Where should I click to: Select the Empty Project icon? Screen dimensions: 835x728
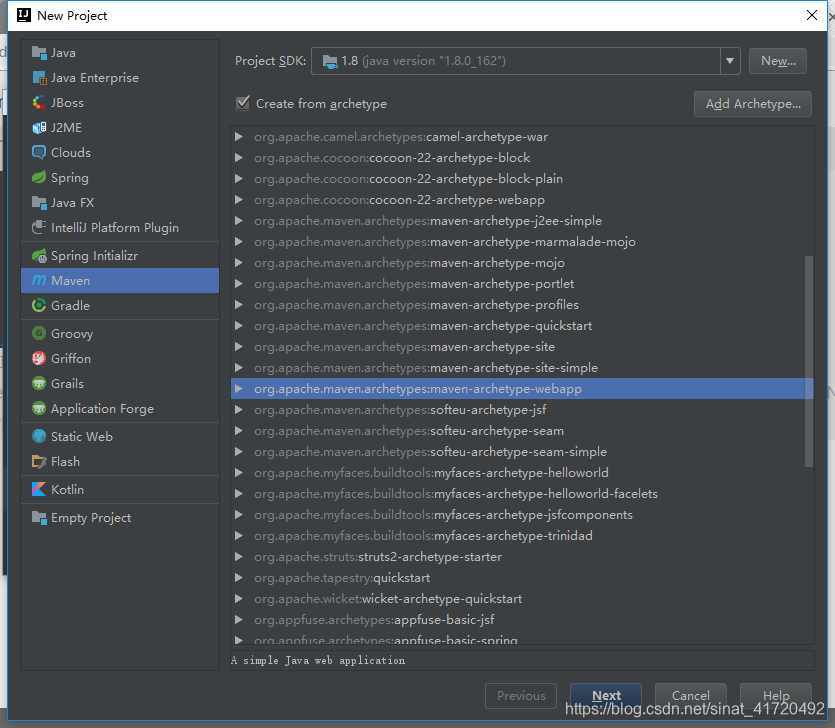39,518
